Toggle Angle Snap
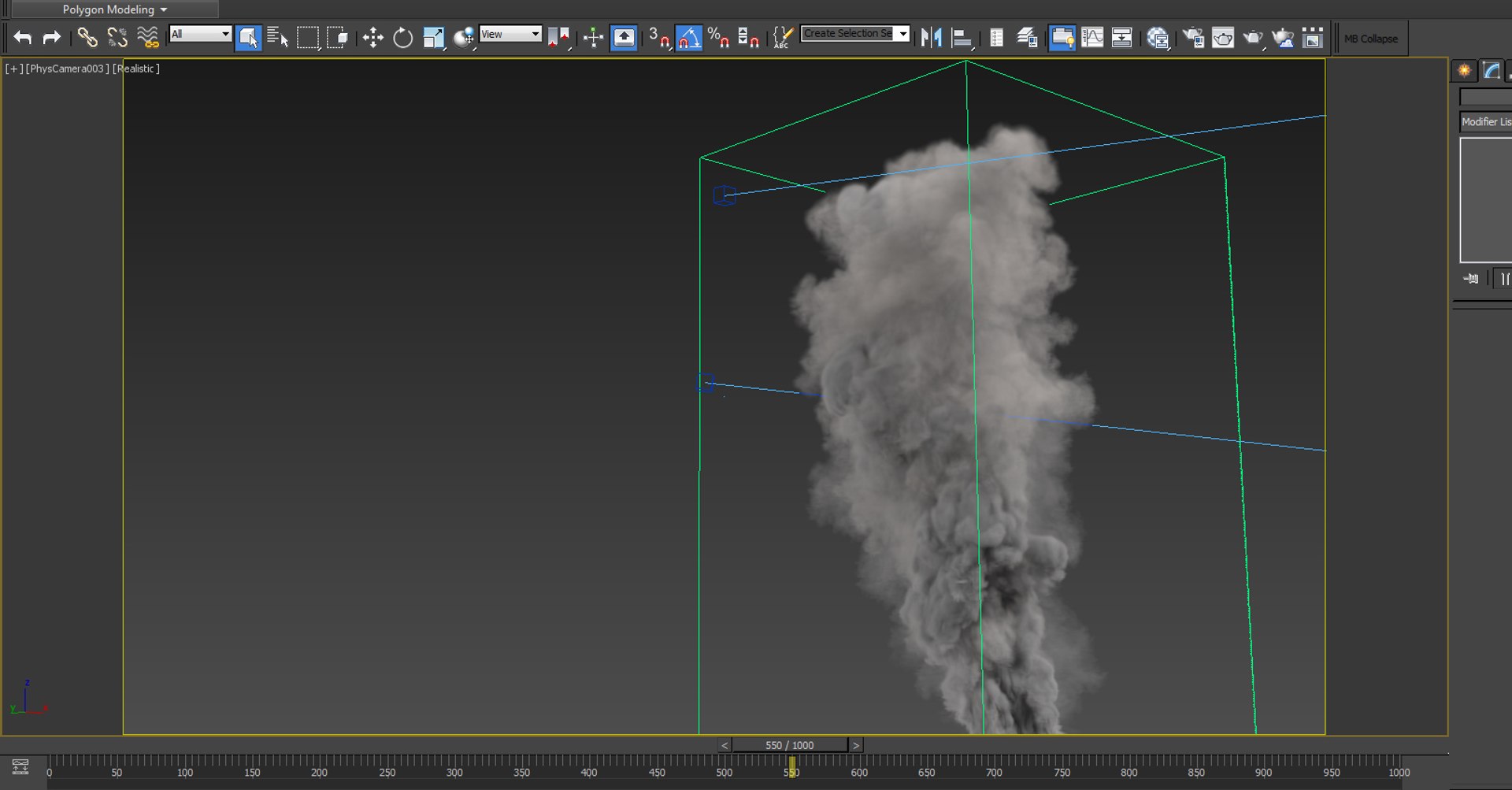 tap(689, 38)
